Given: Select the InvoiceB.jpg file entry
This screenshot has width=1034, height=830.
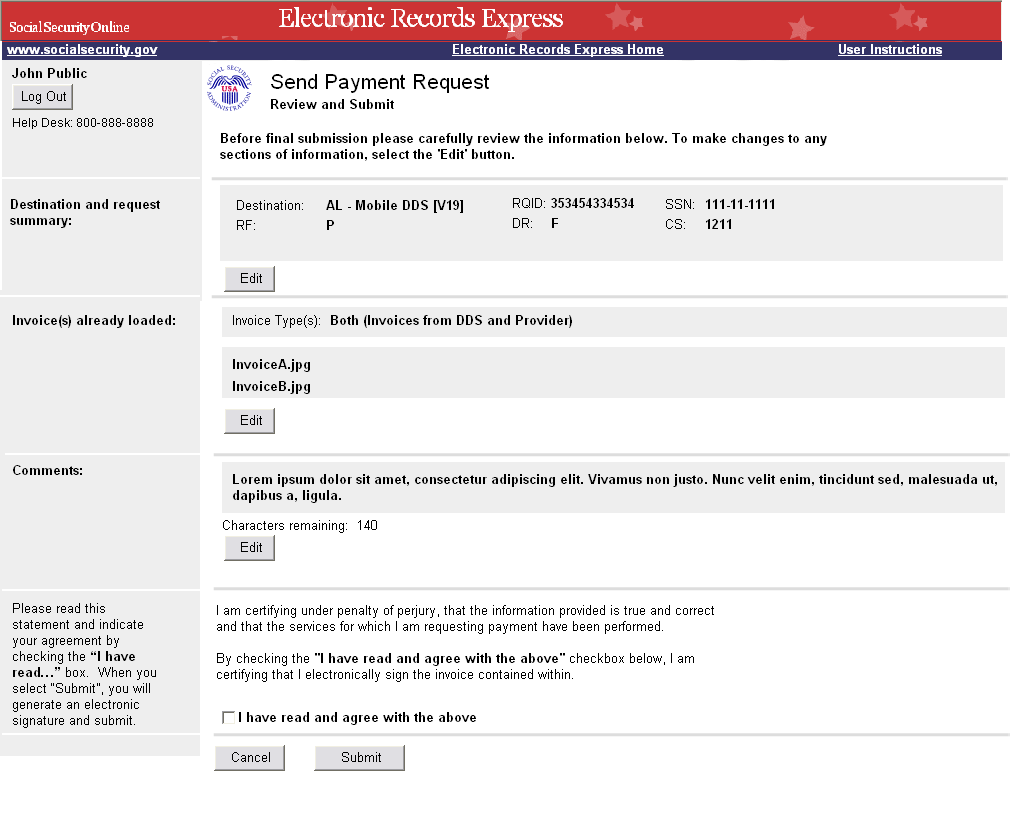Looking at the screenshot, I should [x=271, y=387].
